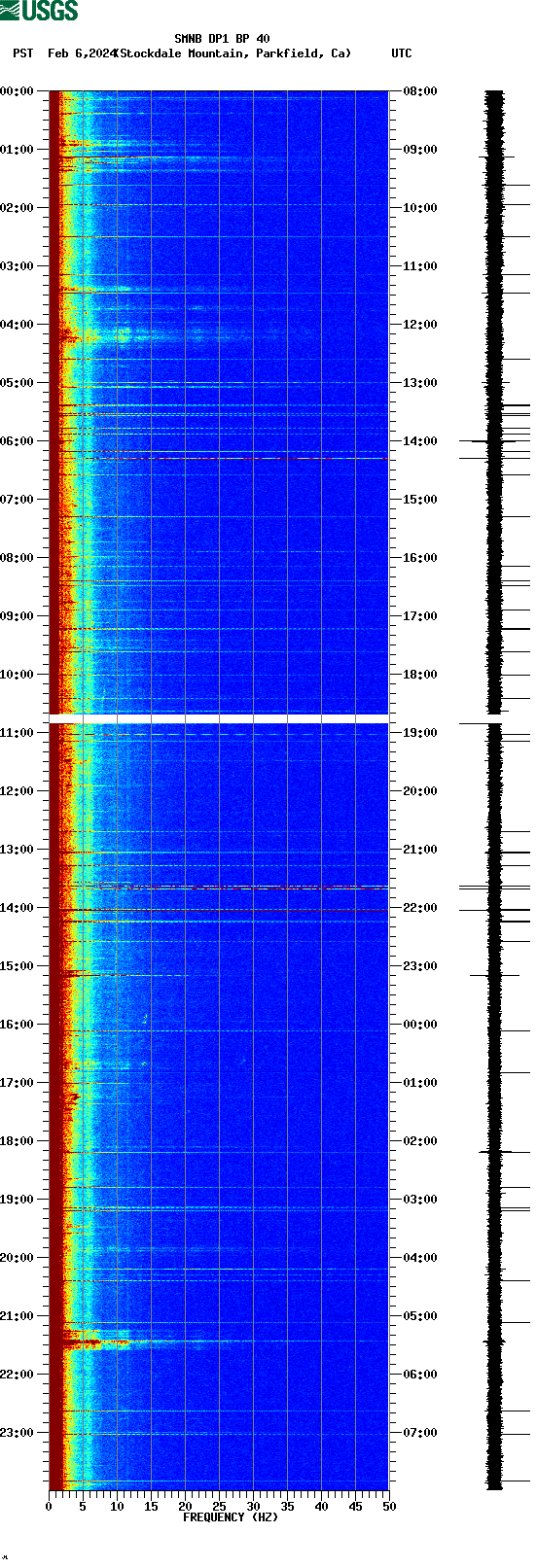
Task: Click the UTC axis label 20:00
Action: pyautogui.click(x=420, y=791)
